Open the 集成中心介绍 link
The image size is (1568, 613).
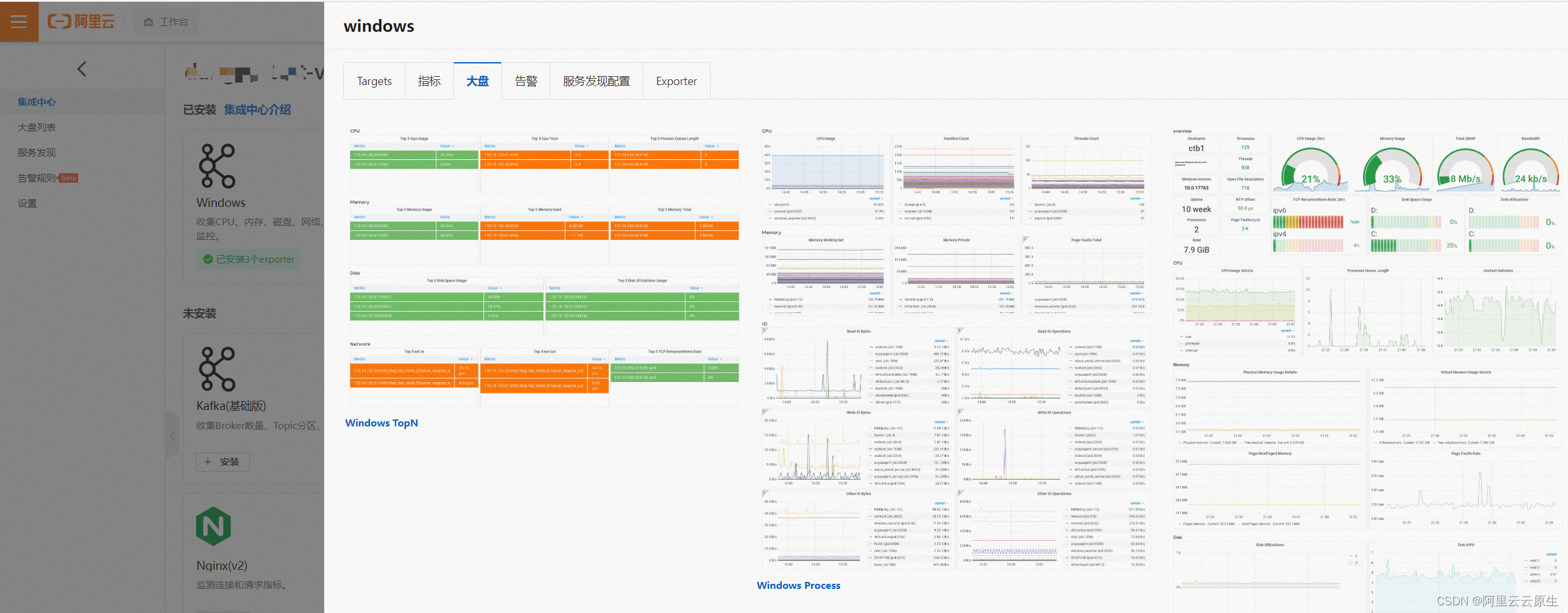tap(257, 110)
